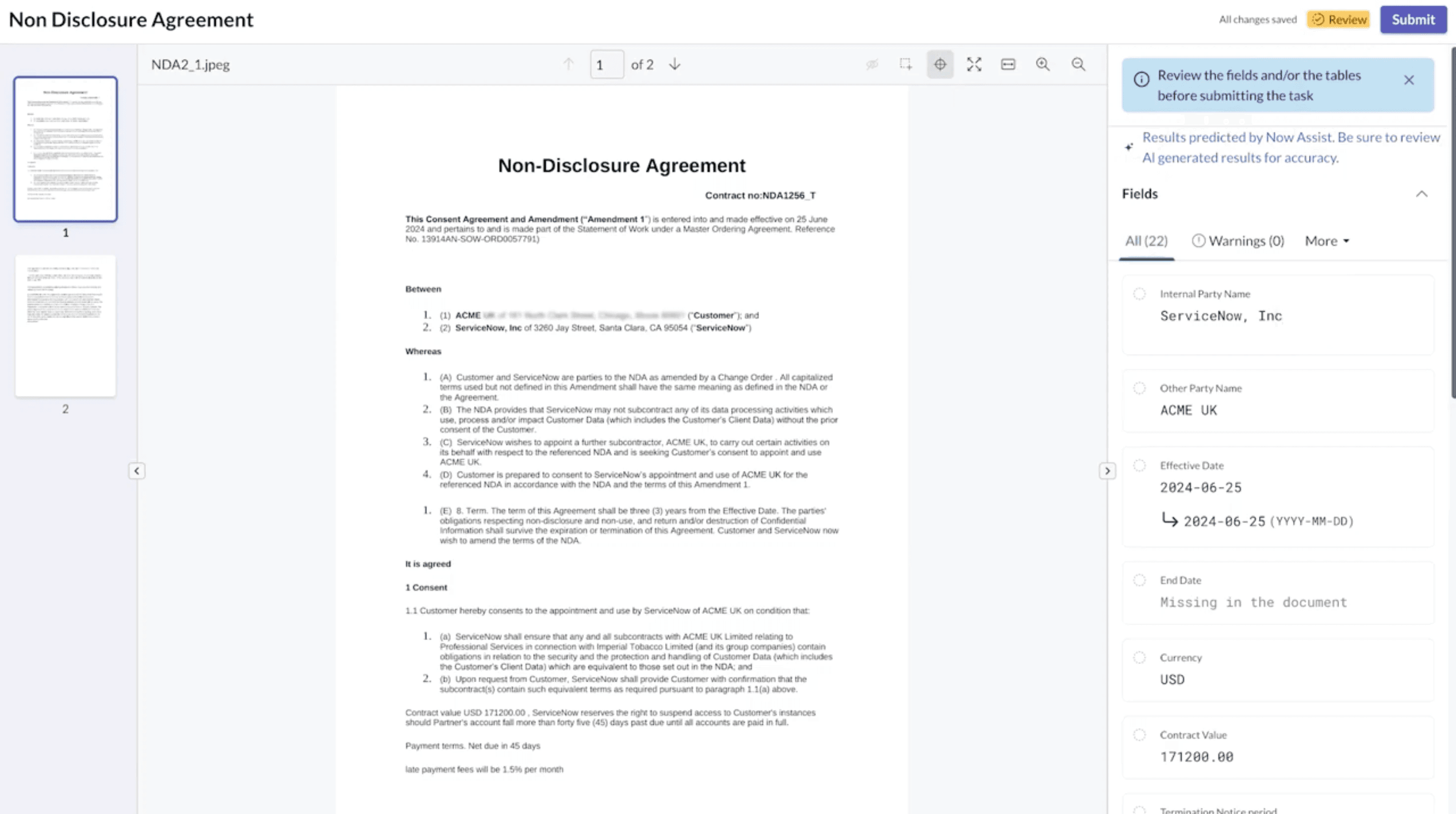Go to previous page using up arrow

[569, 64]
